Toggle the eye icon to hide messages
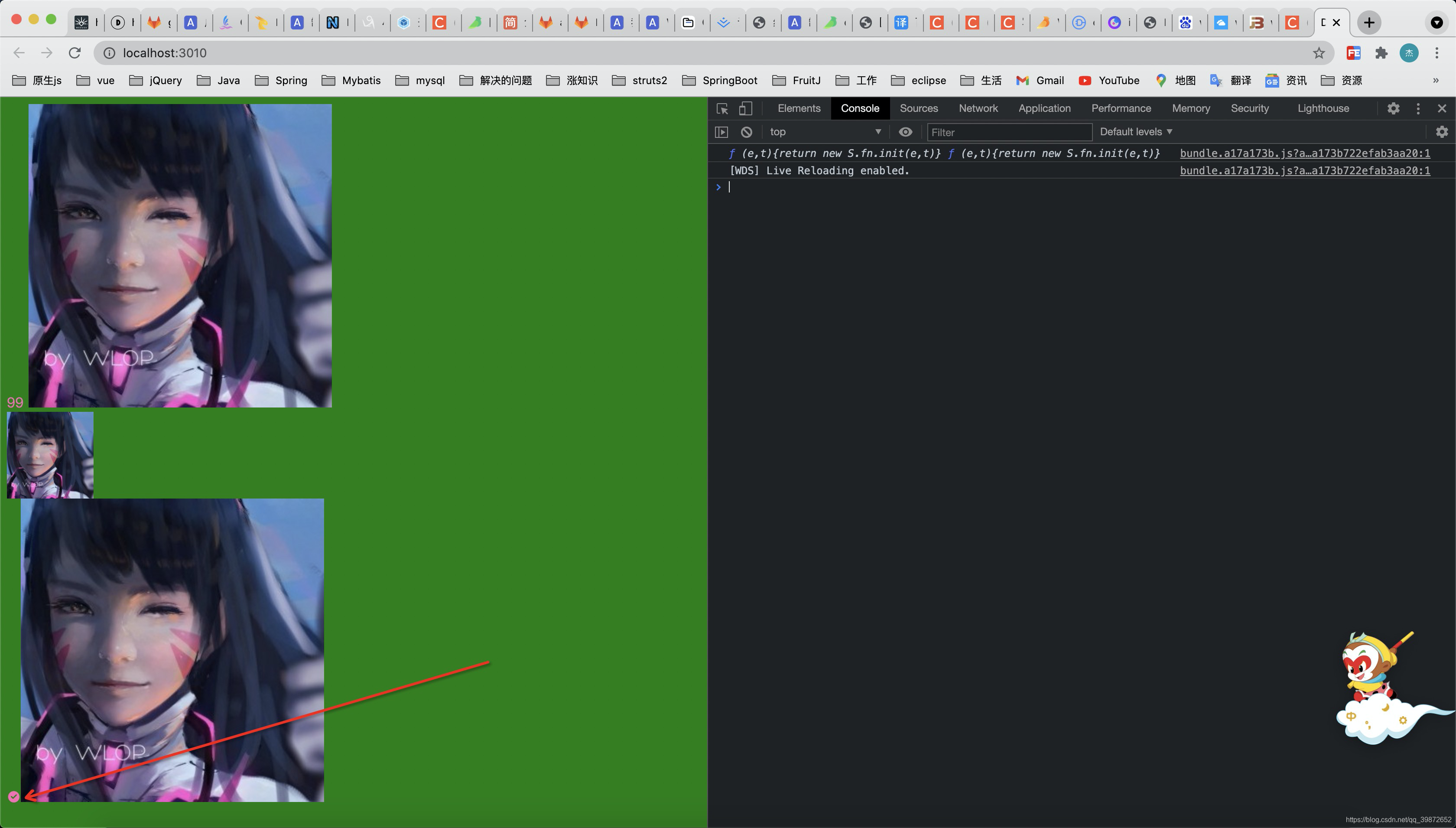Viewport: 1456px width, 828px height. point(905,131)
